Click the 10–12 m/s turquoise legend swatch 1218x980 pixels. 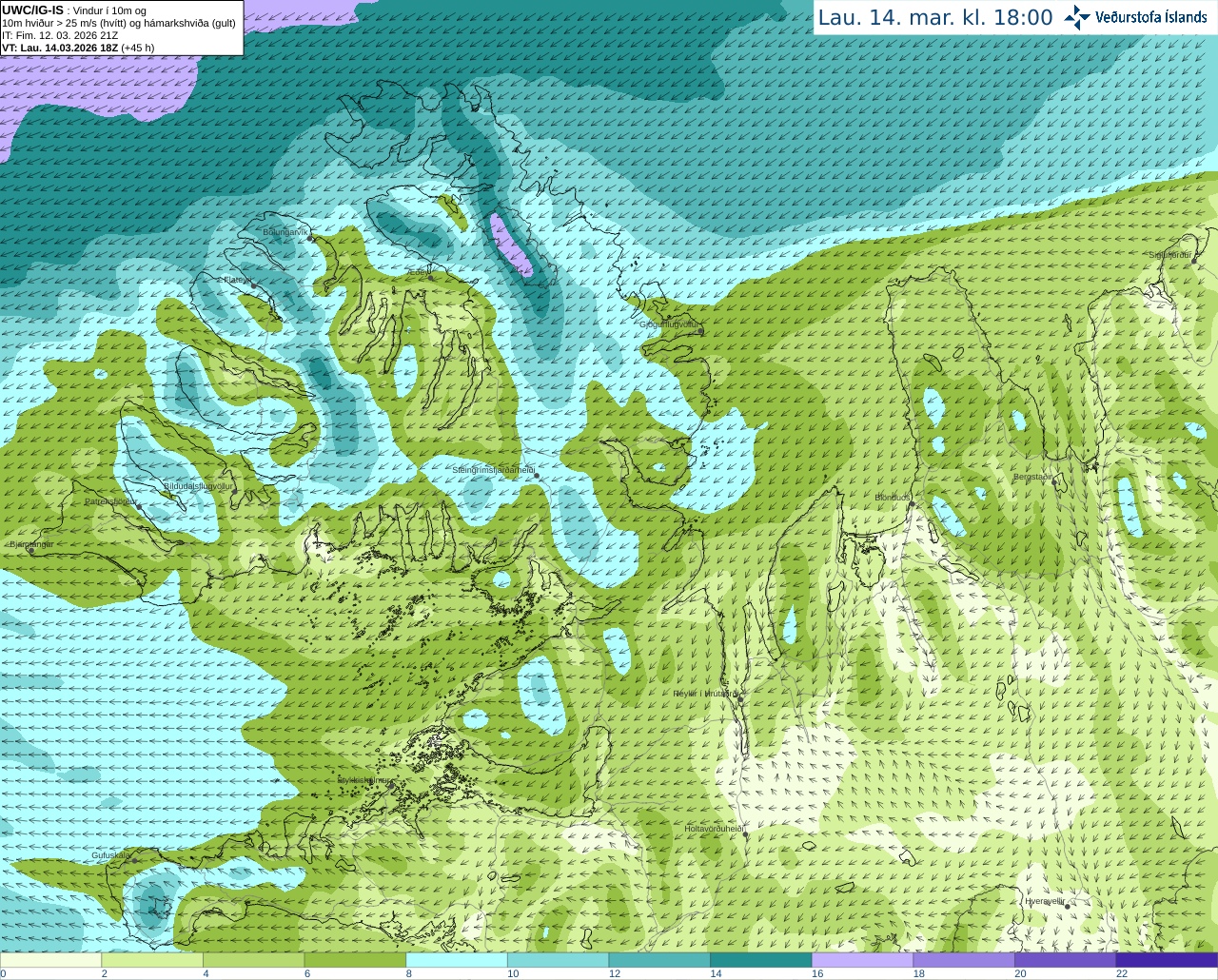click(558, 960)
